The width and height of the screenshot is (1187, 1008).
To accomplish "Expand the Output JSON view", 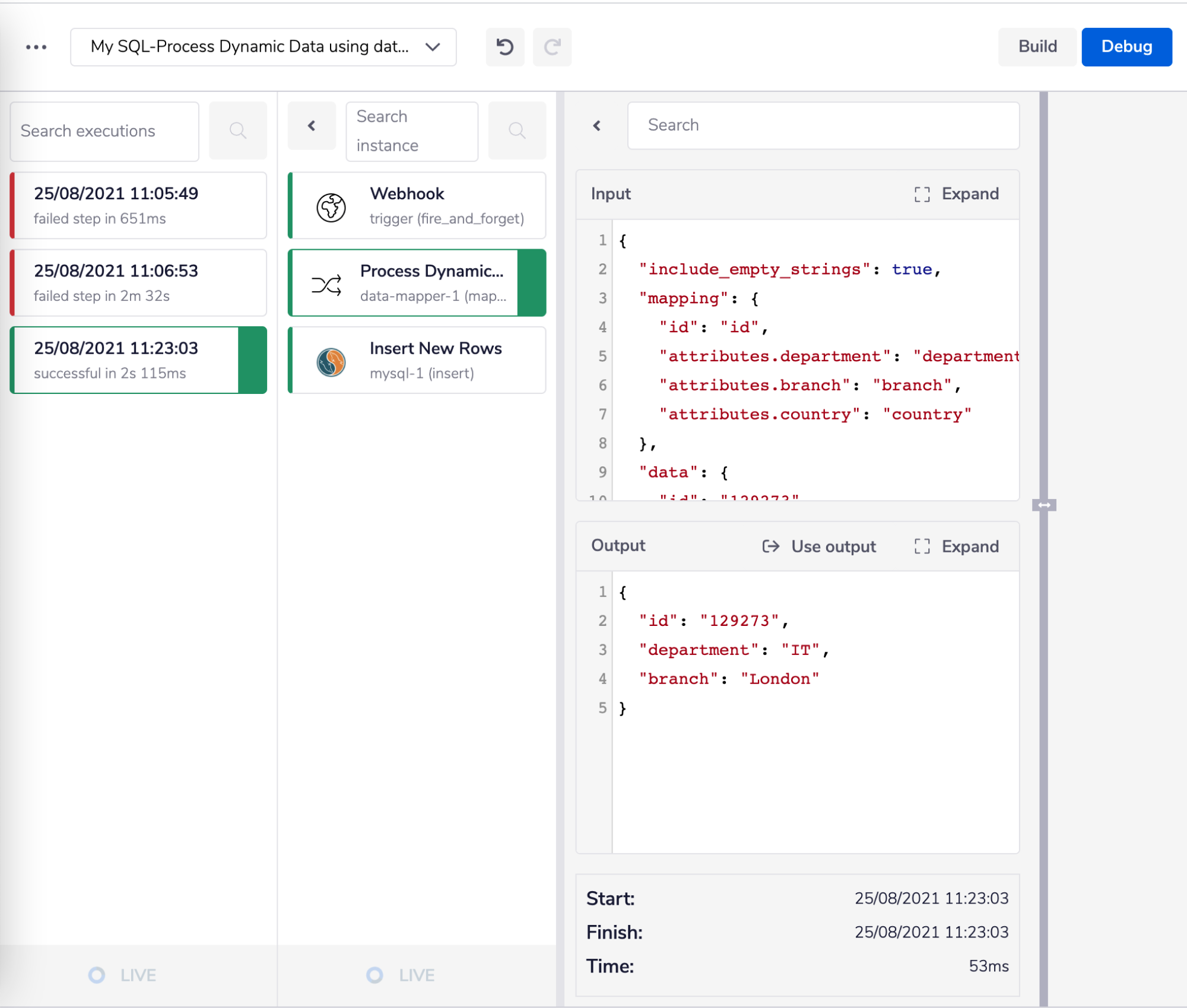I will pos(922,546).
